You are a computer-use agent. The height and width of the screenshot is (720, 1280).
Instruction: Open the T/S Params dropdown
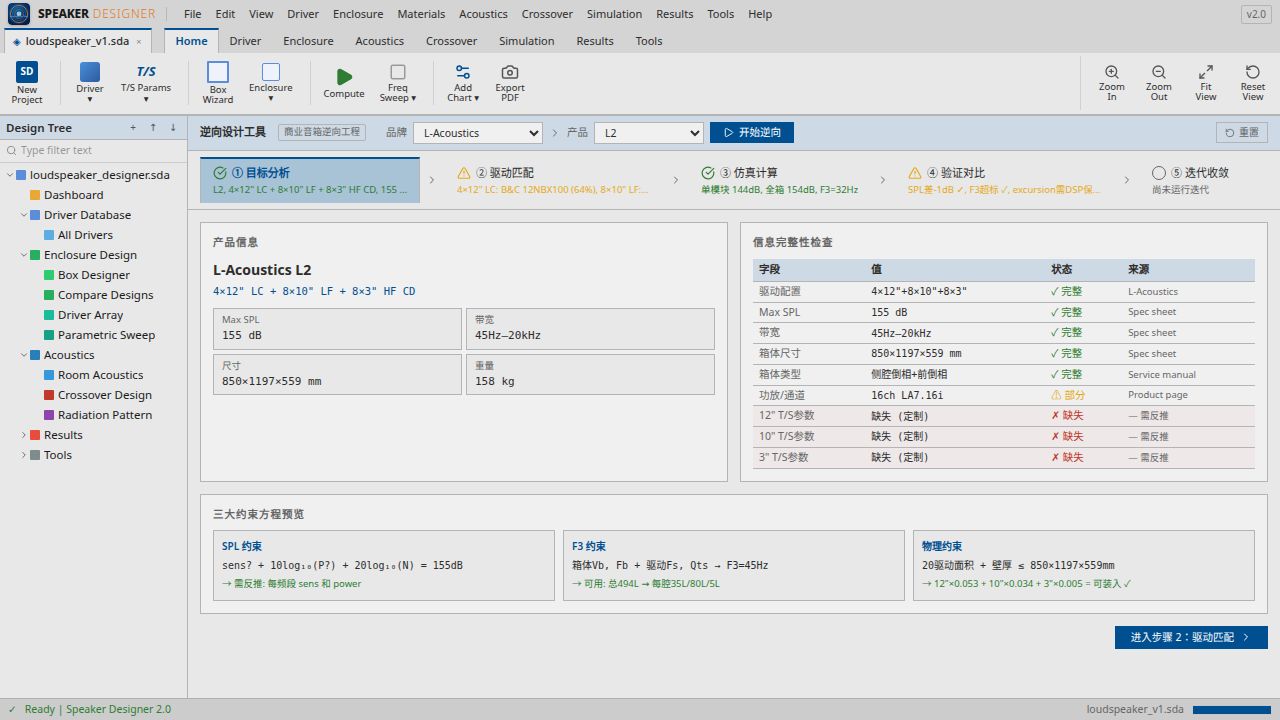click(146, 82)
